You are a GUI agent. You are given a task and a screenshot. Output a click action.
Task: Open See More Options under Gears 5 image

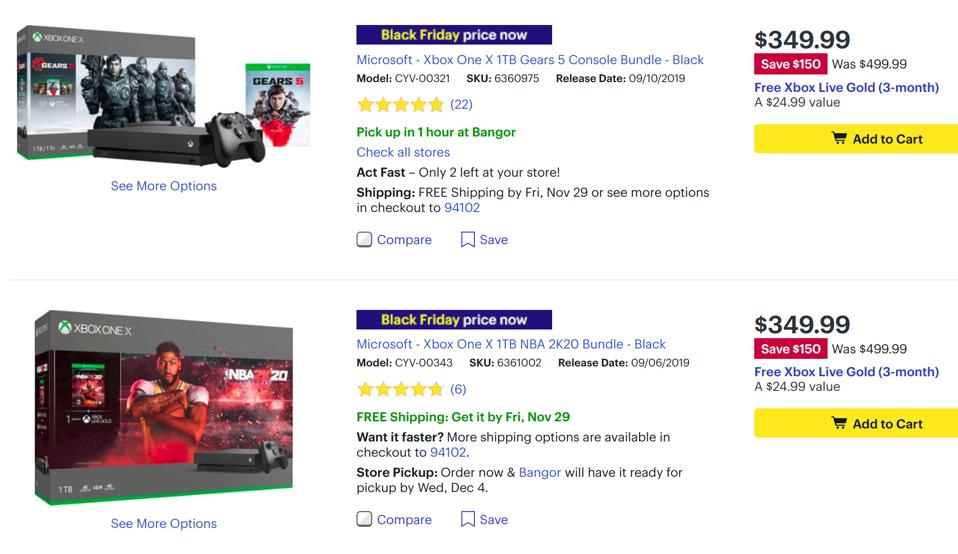(x=163, y=186)
